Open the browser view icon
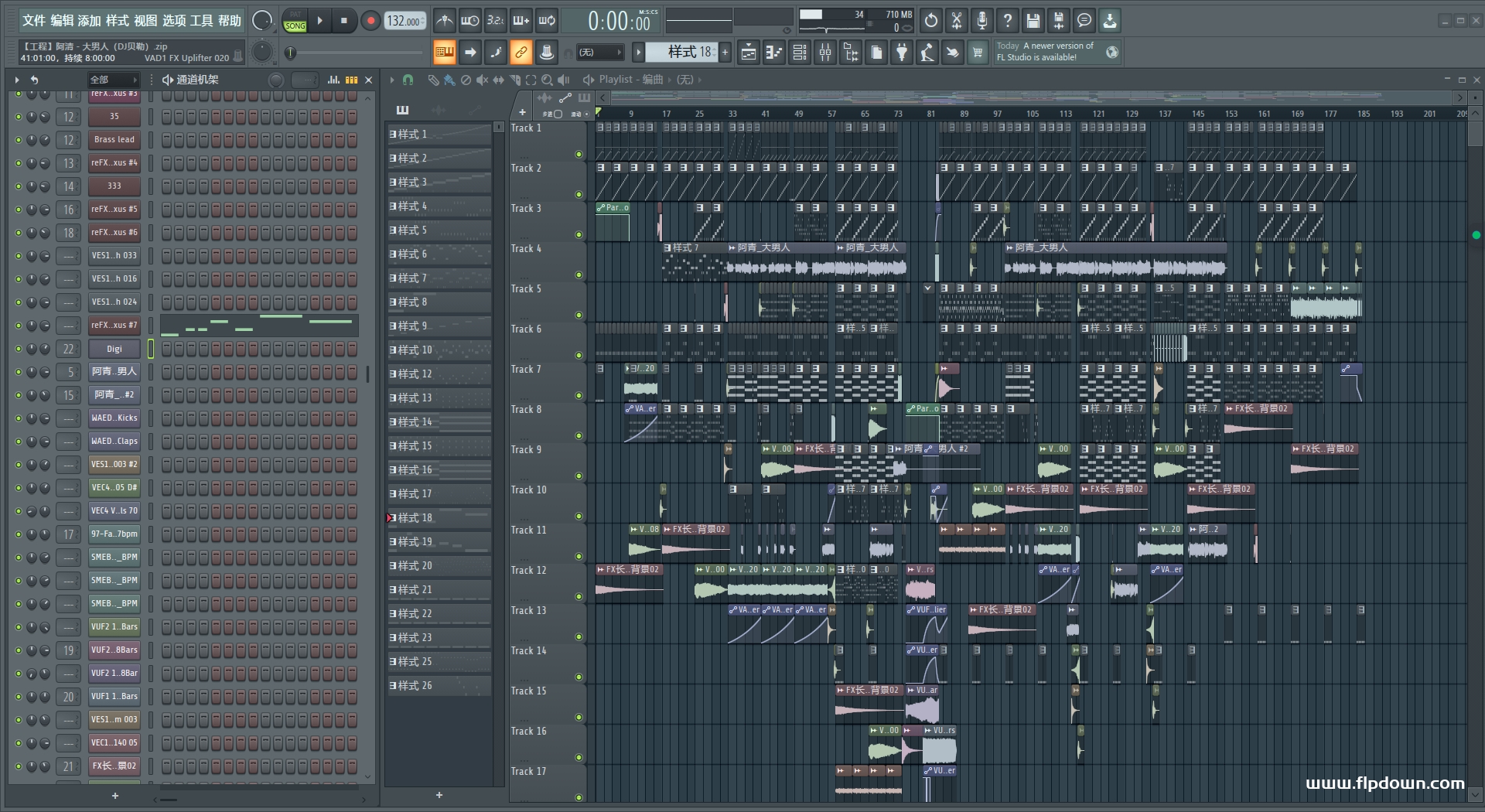Image resolution: width=1485 pixels, height=812 pixels. pos(851,53)
